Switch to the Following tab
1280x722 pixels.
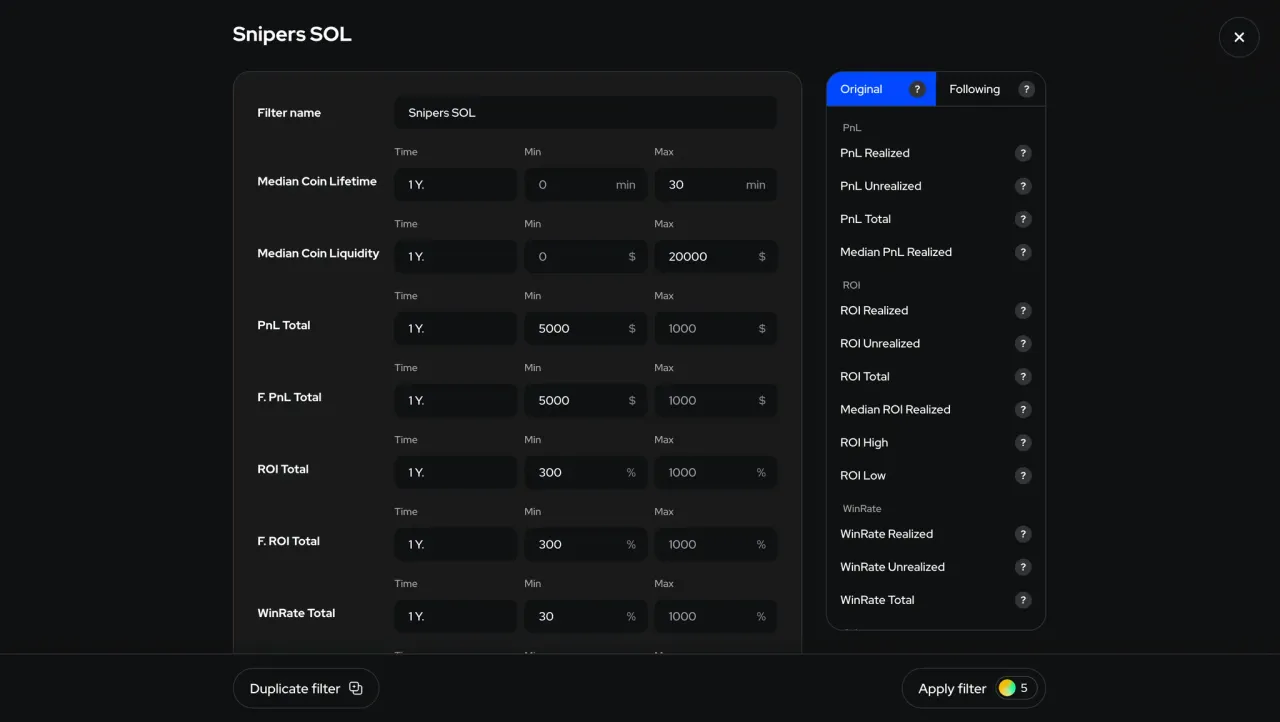coord(974,89)
